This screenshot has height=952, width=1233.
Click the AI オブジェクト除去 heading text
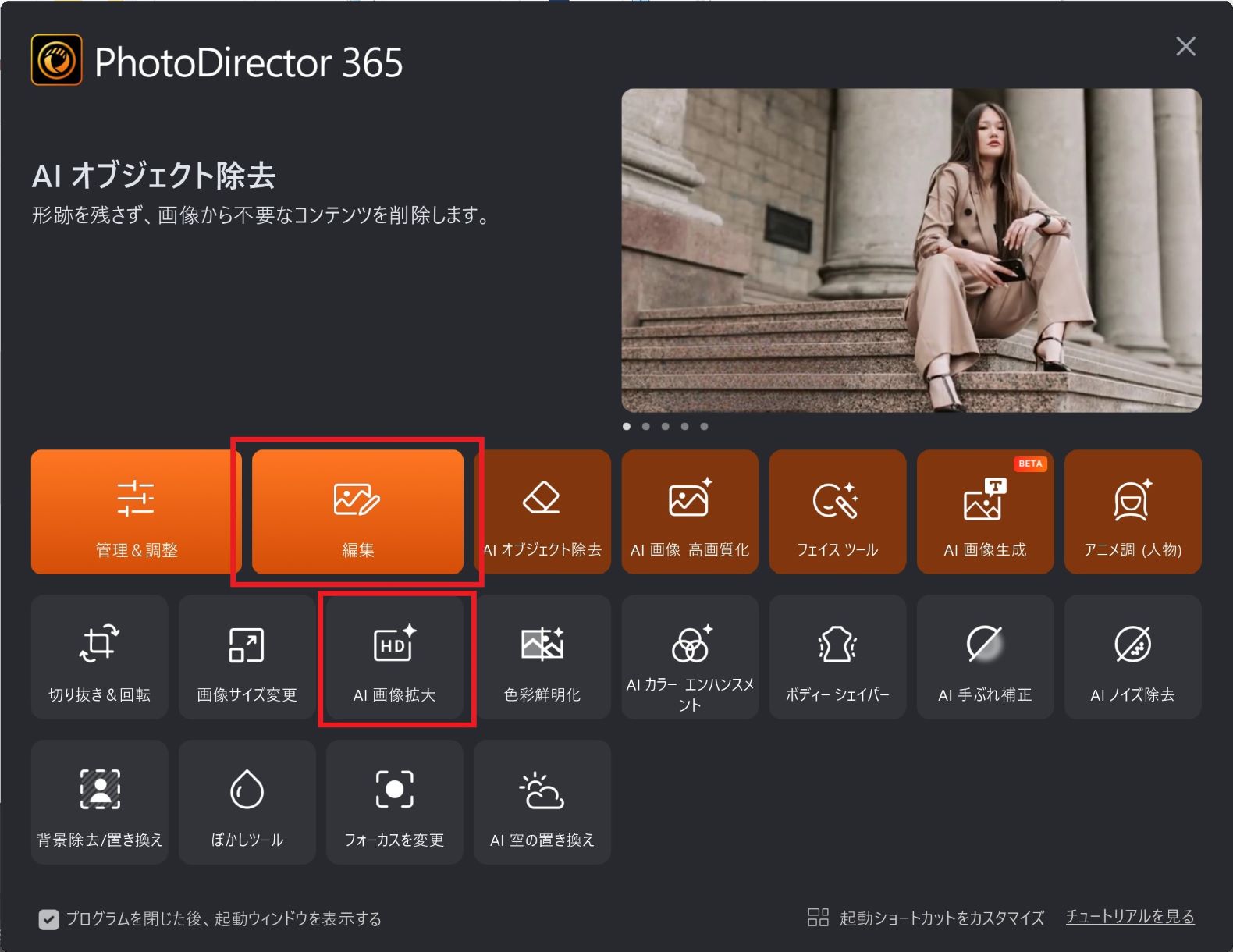pyautogui.click(x=154, y=176)
